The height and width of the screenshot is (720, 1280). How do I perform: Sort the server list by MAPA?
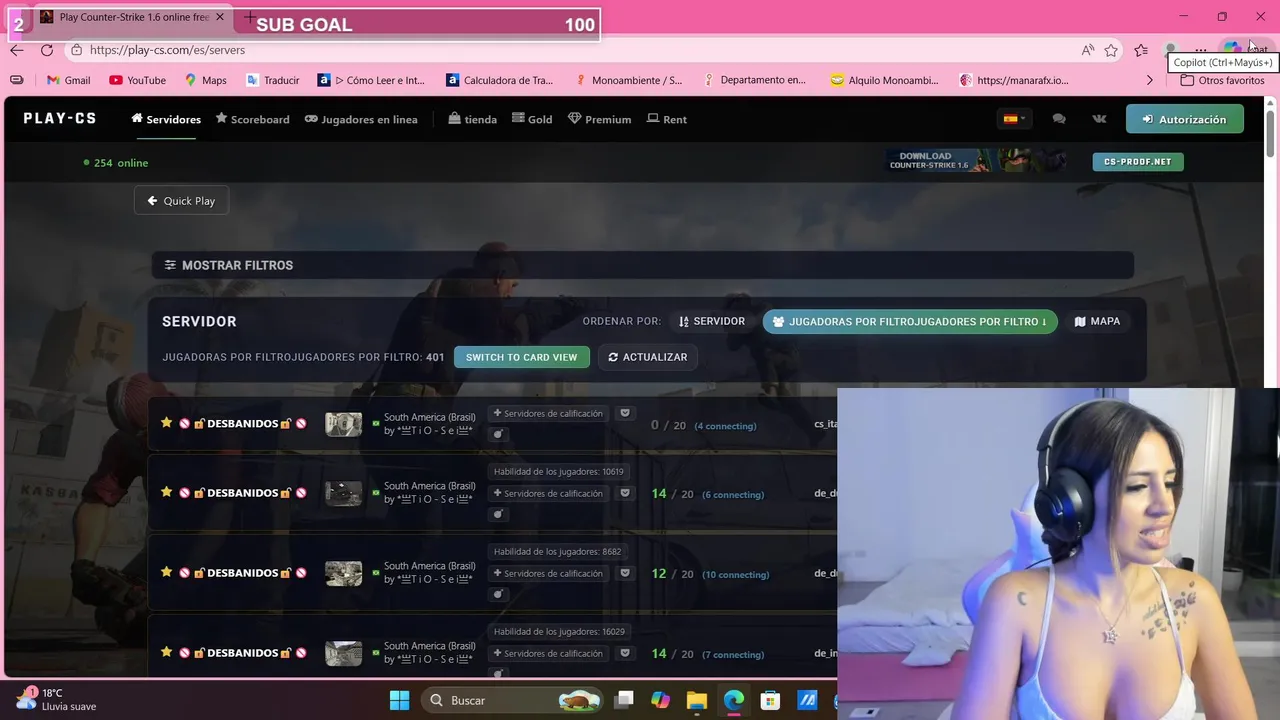pyautogui.click(x=1097, y=321)
